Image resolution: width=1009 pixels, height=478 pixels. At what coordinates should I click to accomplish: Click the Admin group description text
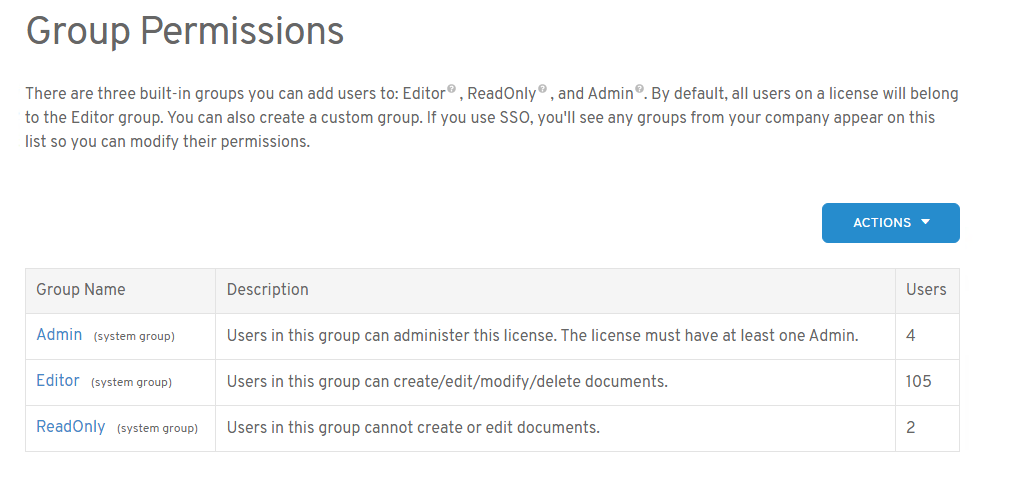[x=542, y=336]
